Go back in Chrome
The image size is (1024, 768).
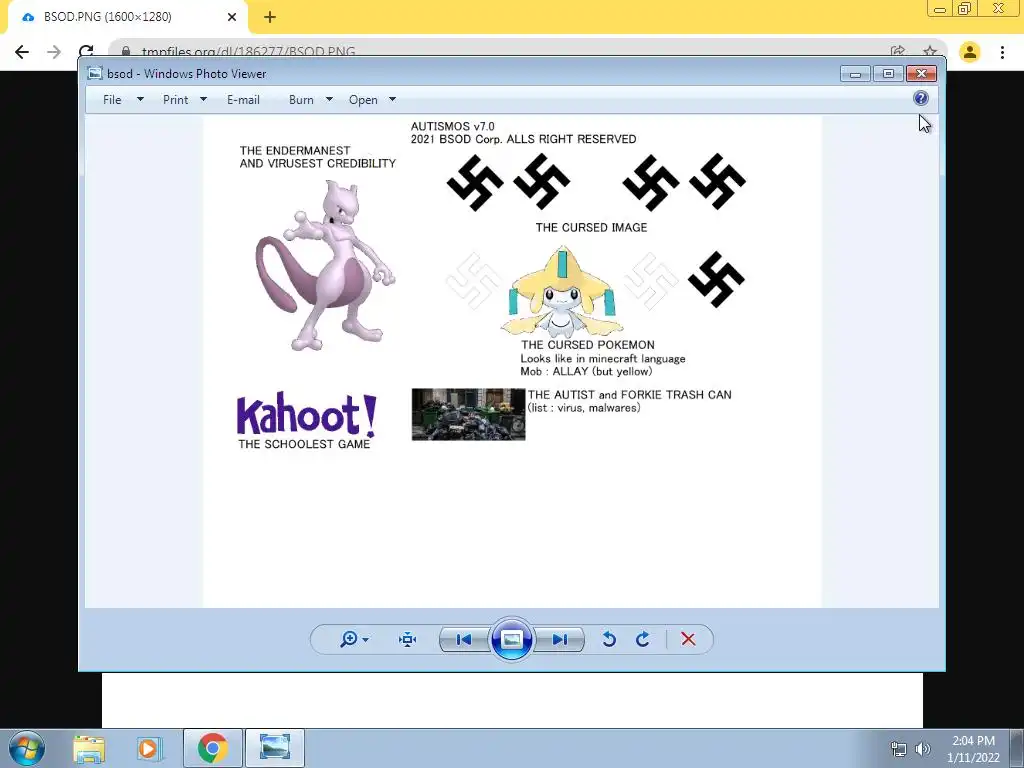point(22,52)
